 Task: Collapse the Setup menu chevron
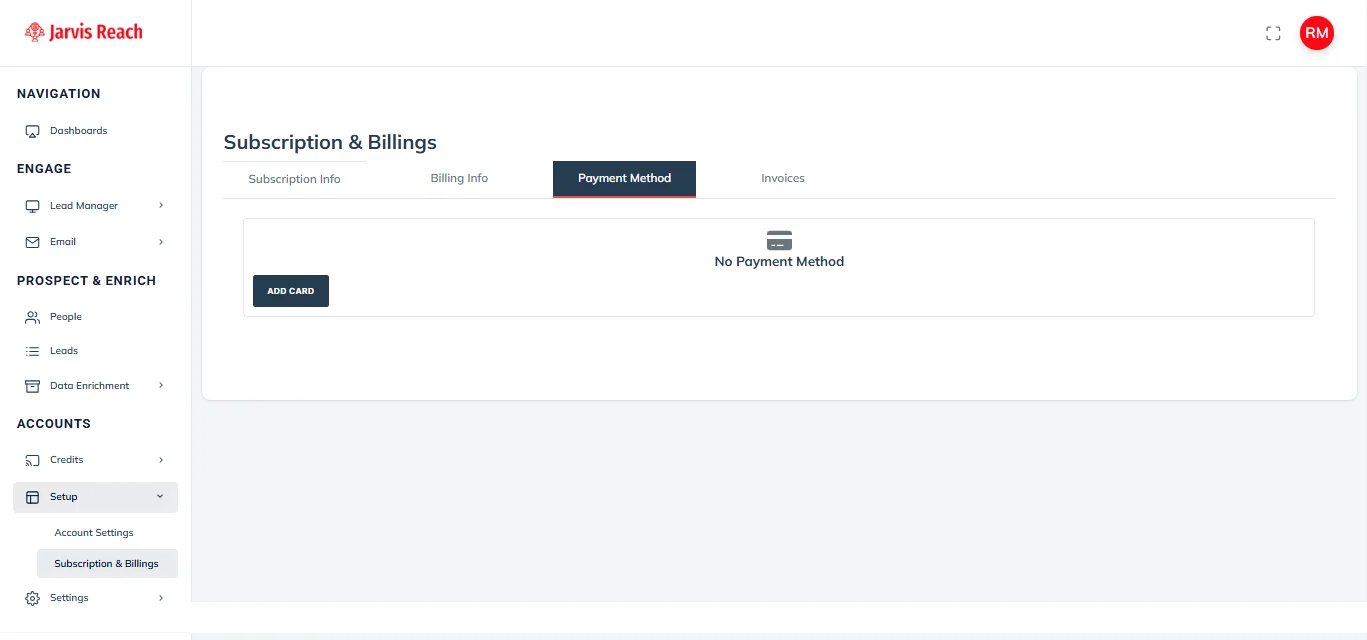click(x=160, y=497)
